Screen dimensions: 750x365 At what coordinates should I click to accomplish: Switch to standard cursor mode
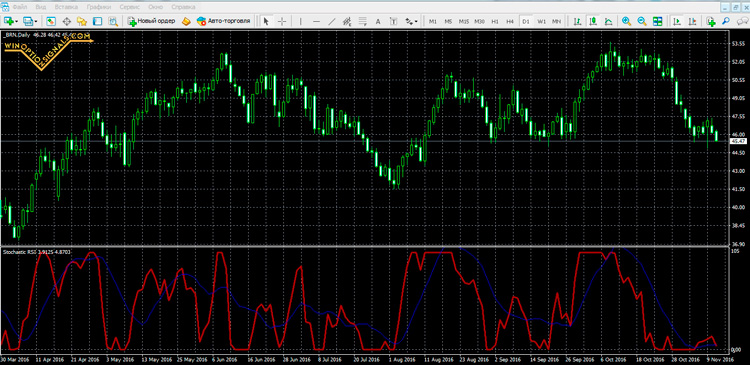tap(266, 22)
